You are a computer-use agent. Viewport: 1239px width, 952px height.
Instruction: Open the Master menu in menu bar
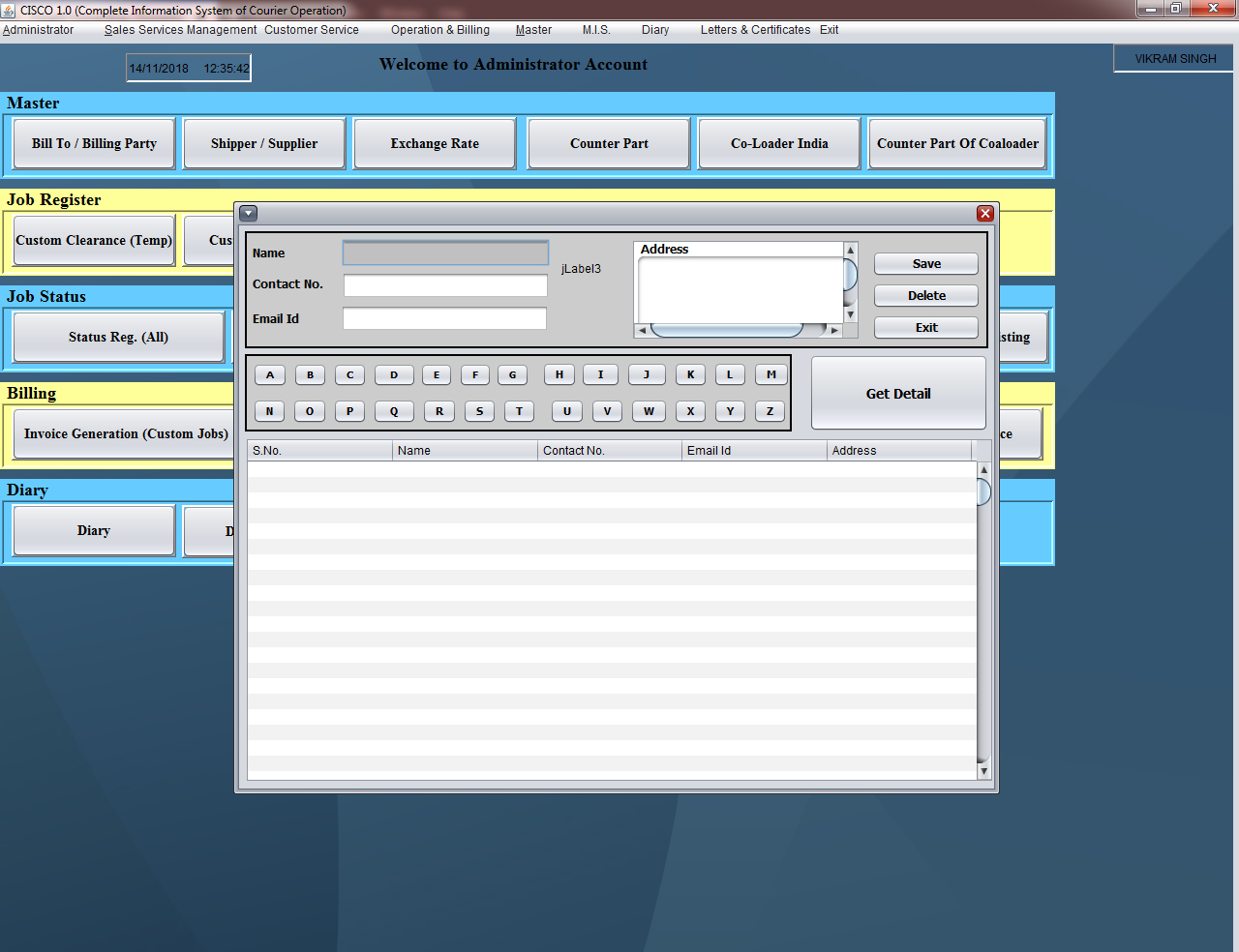point(533,30)
